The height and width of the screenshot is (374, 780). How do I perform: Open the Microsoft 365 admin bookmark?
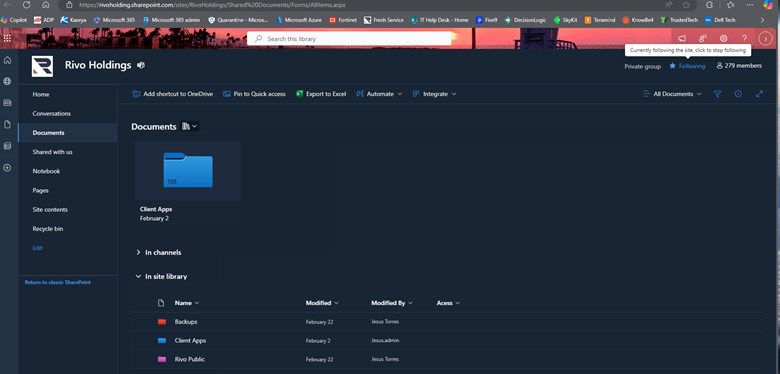171,20
